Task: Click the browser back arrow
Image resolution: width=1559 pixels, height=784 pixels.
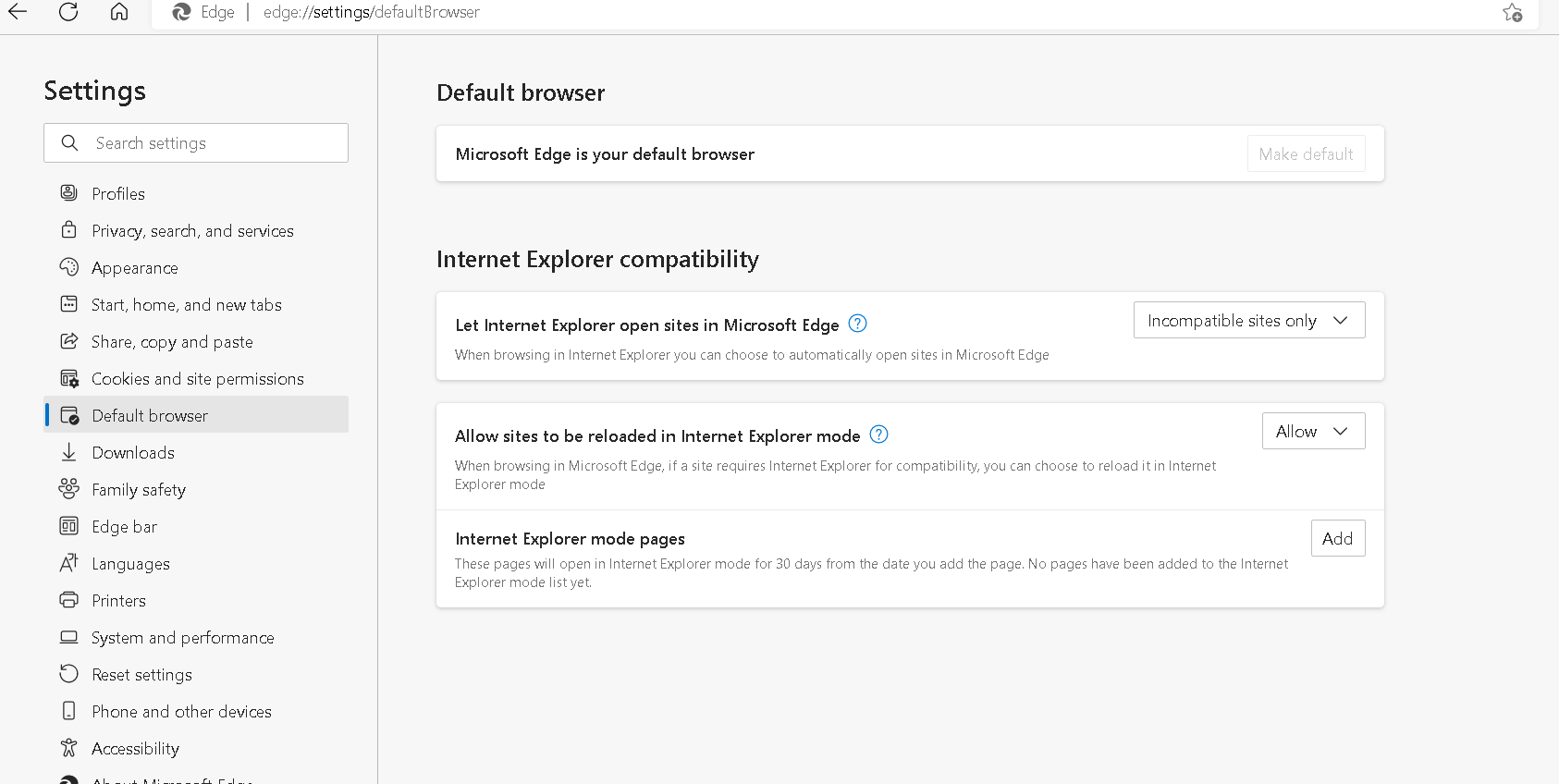Action: point(18,12)
